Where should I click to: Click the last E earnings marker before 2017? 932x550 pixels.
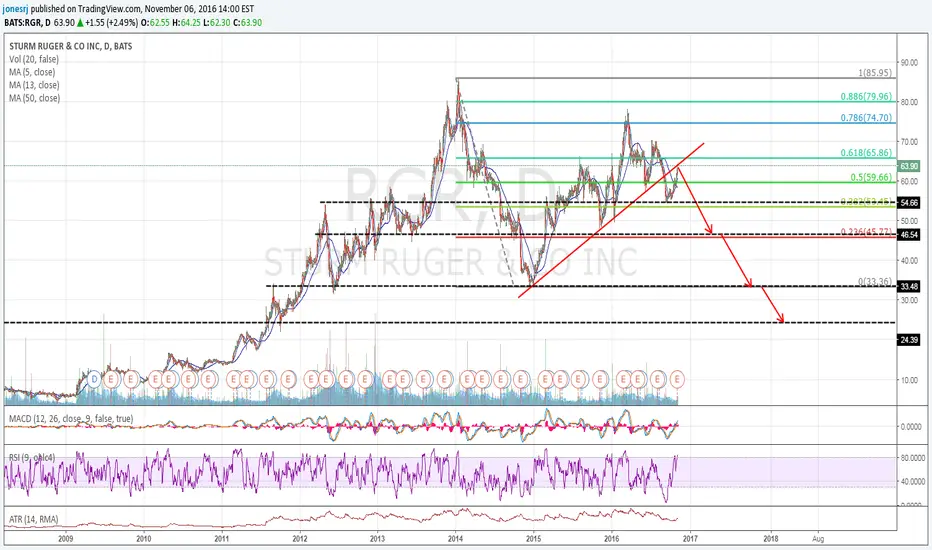coord(677,378)
